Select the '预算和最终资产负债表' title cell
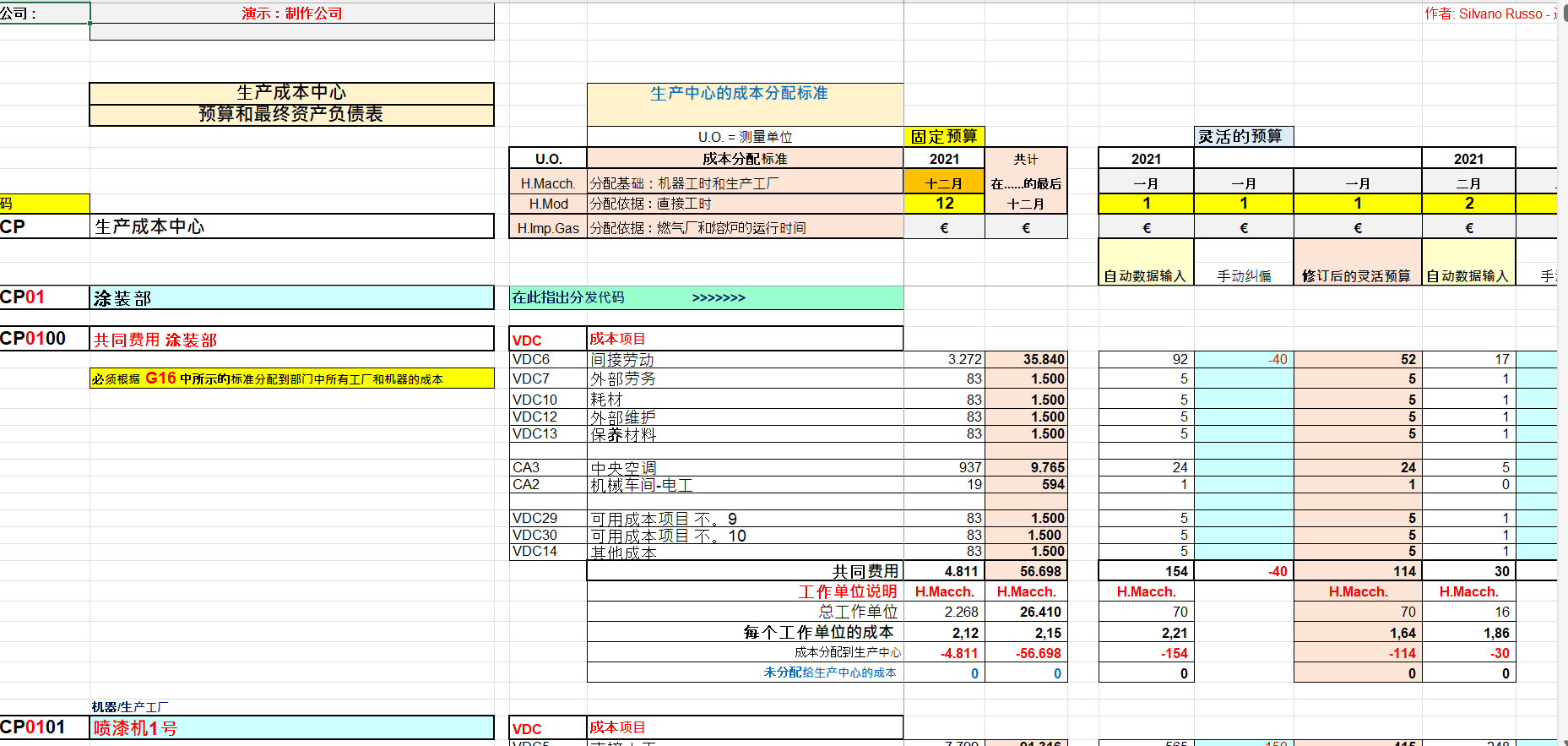 point(291,114)
